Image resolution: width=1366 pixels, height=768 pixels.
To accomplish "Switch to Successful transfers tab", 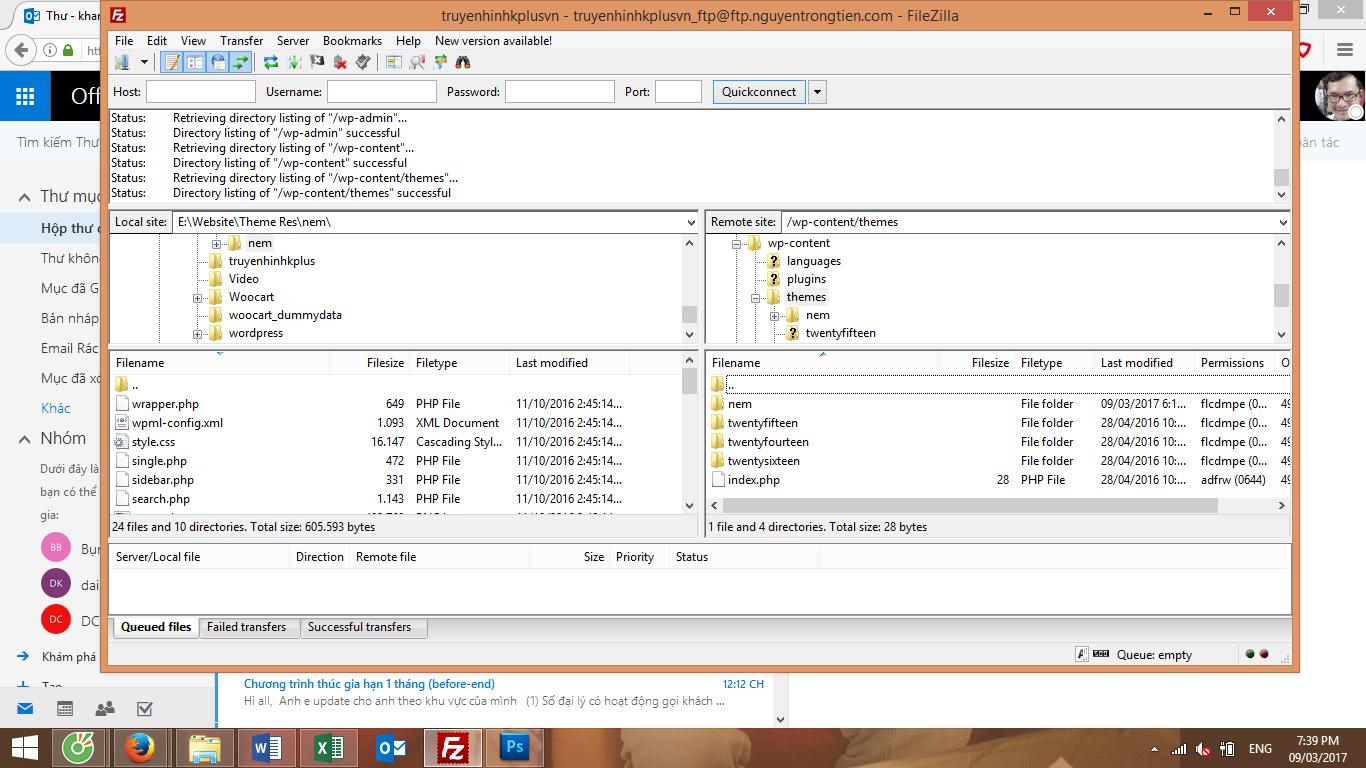I will (x=359, y=627).
